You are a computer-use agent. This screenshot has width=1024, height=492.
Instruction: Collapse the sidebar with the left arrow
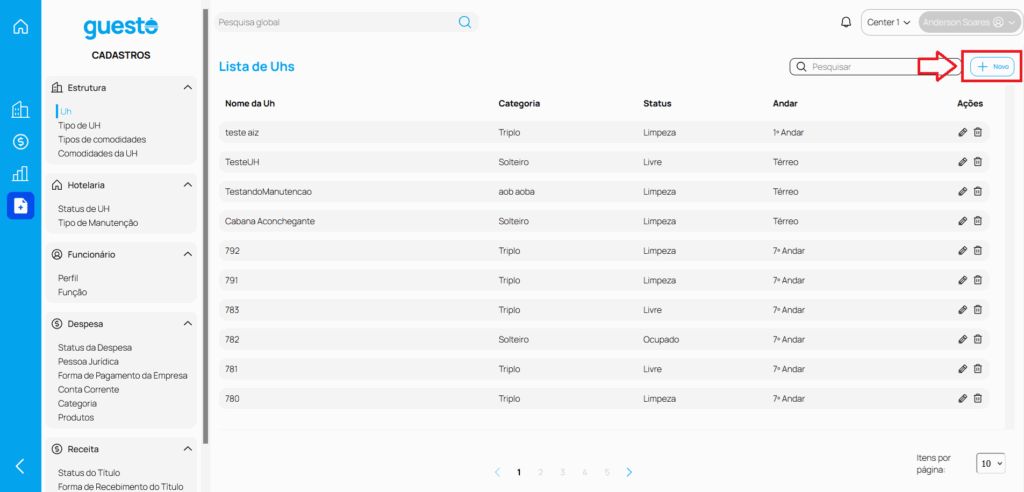pos(20,466)
